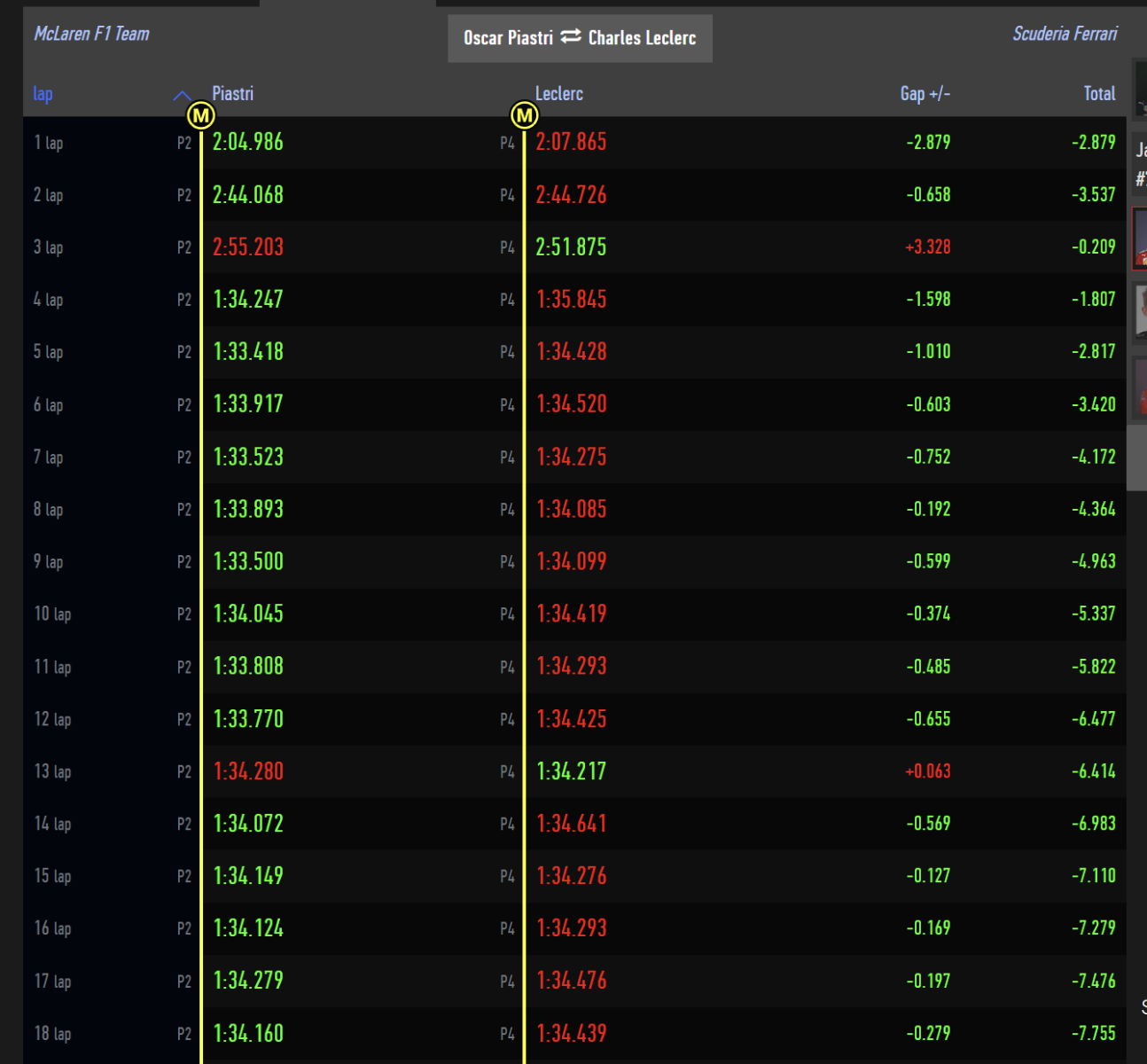Click the gap value -0.658
Screen dimensions: 1147x1064
928,195
